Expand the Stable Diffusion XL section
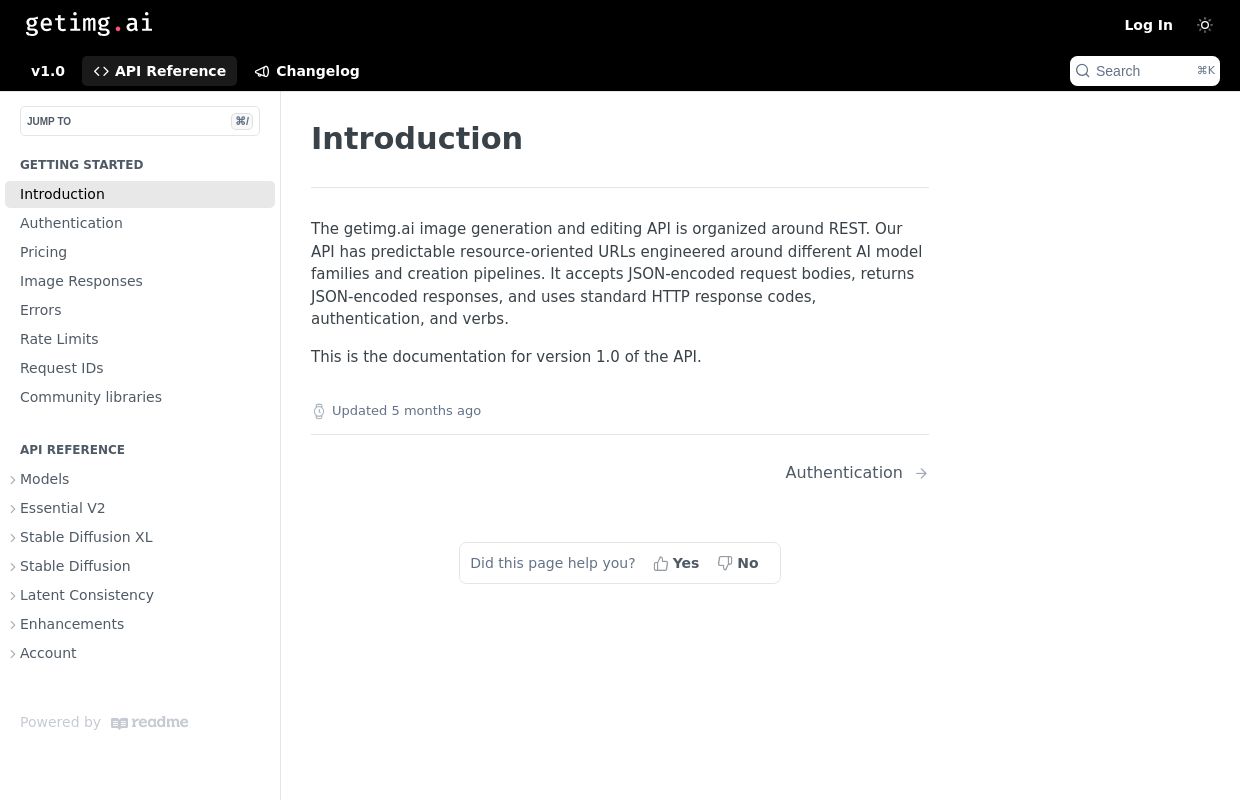This screenshot has height=800, width=1240. click(14, 538)
